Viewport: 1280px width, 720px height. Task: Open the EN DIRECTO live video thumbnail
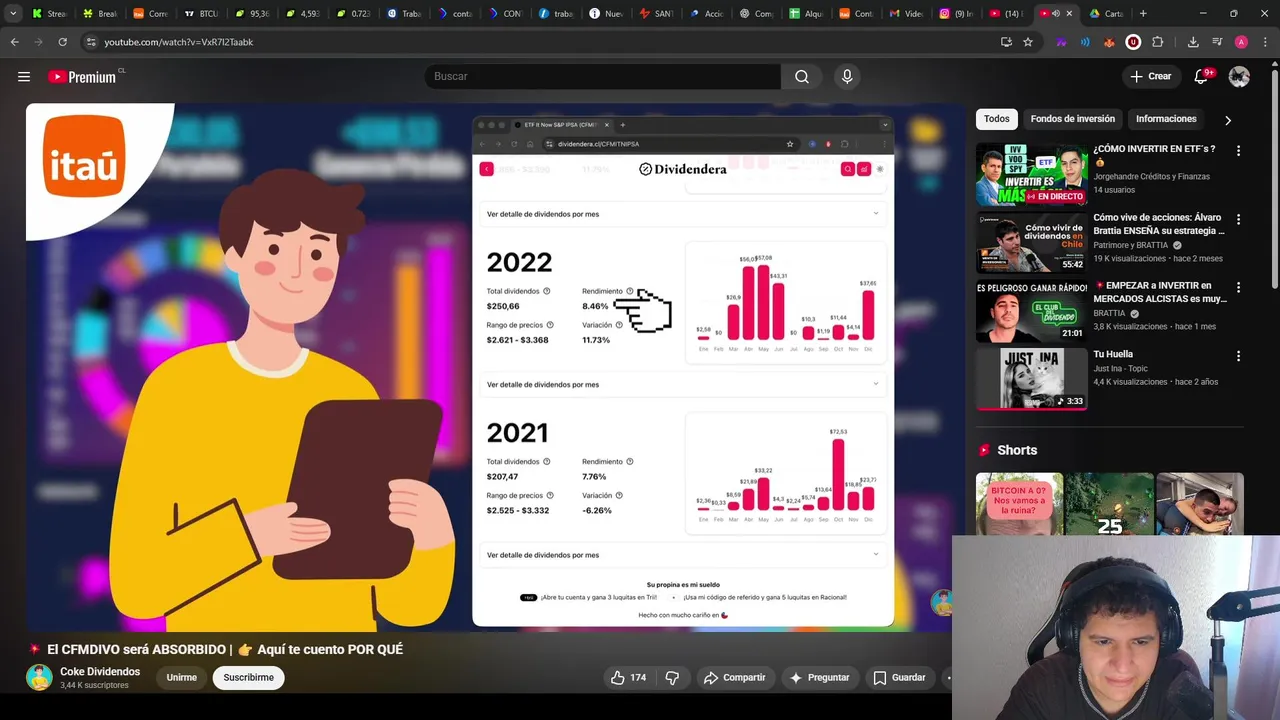[1032, 174]
